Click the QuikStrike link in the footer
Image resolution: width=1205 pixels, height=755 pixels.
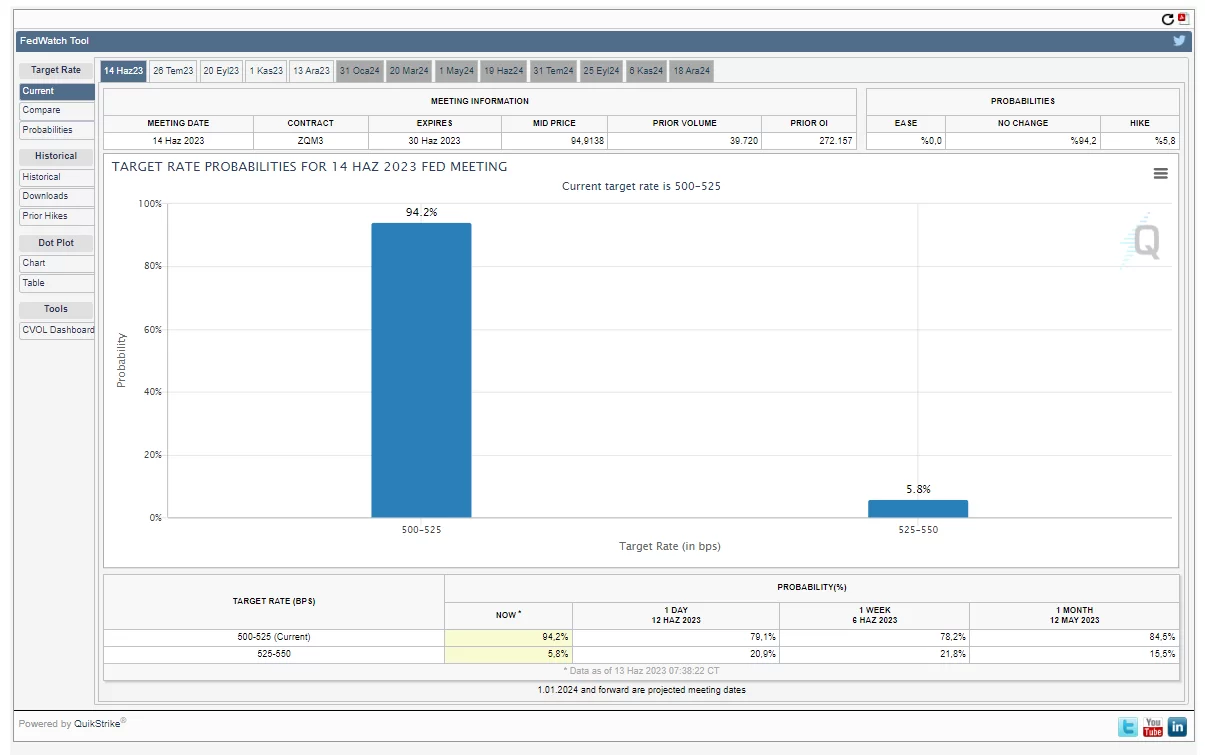pyautogui.click(x=97, y=724)
